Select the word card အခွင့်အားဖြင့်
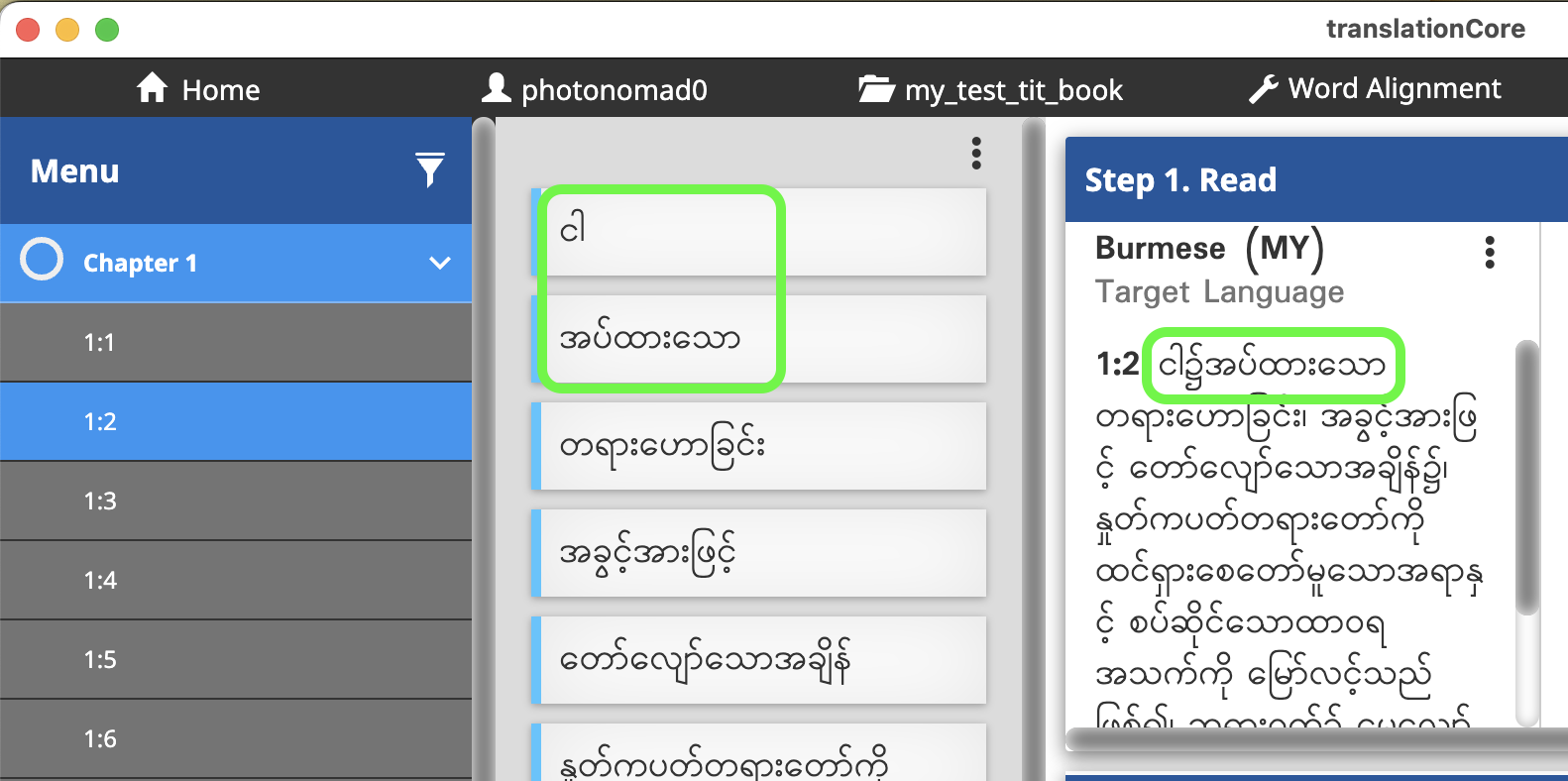The height and width of the screenshot is (781, 1568). [x=759, y=553]
